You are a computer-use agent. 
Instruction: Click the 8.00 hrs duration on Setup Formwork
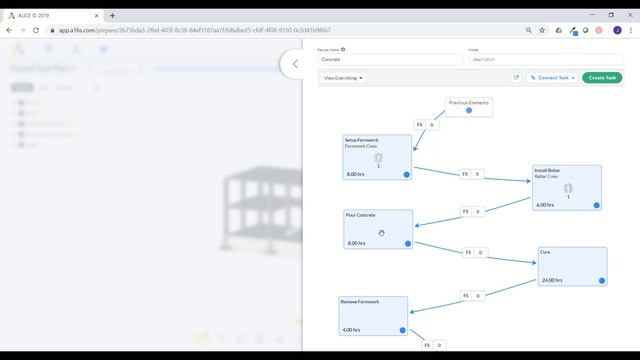pos(356,174)
